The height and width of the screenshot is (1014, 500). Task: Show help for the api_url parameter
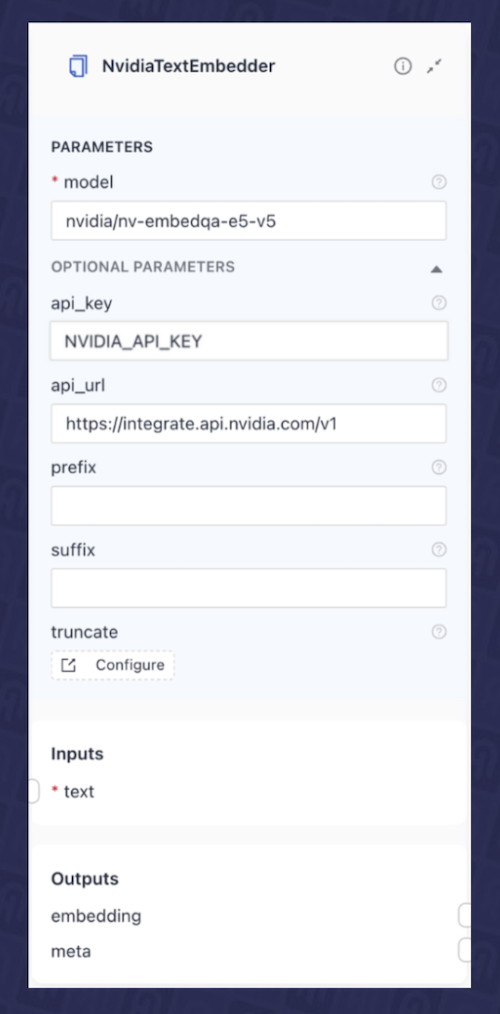coord(439,385)
